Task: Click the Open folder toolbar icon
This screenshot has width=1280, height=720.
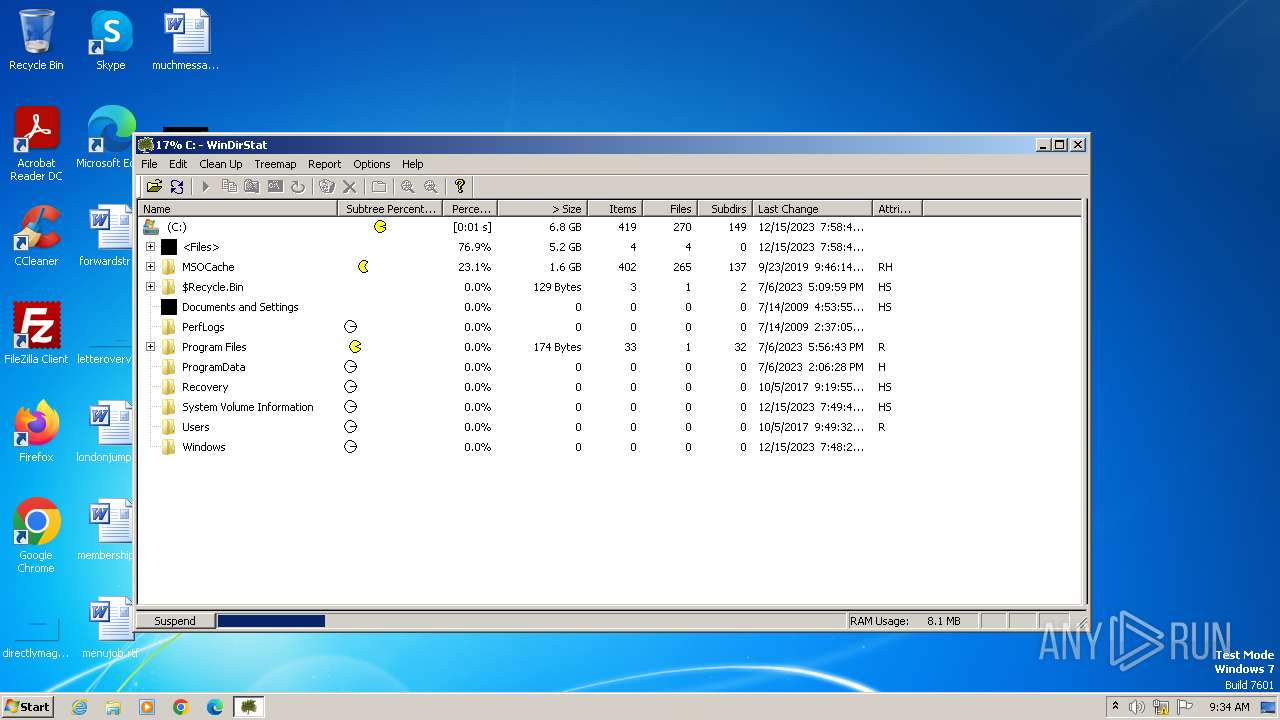Action: click(154, 186)
